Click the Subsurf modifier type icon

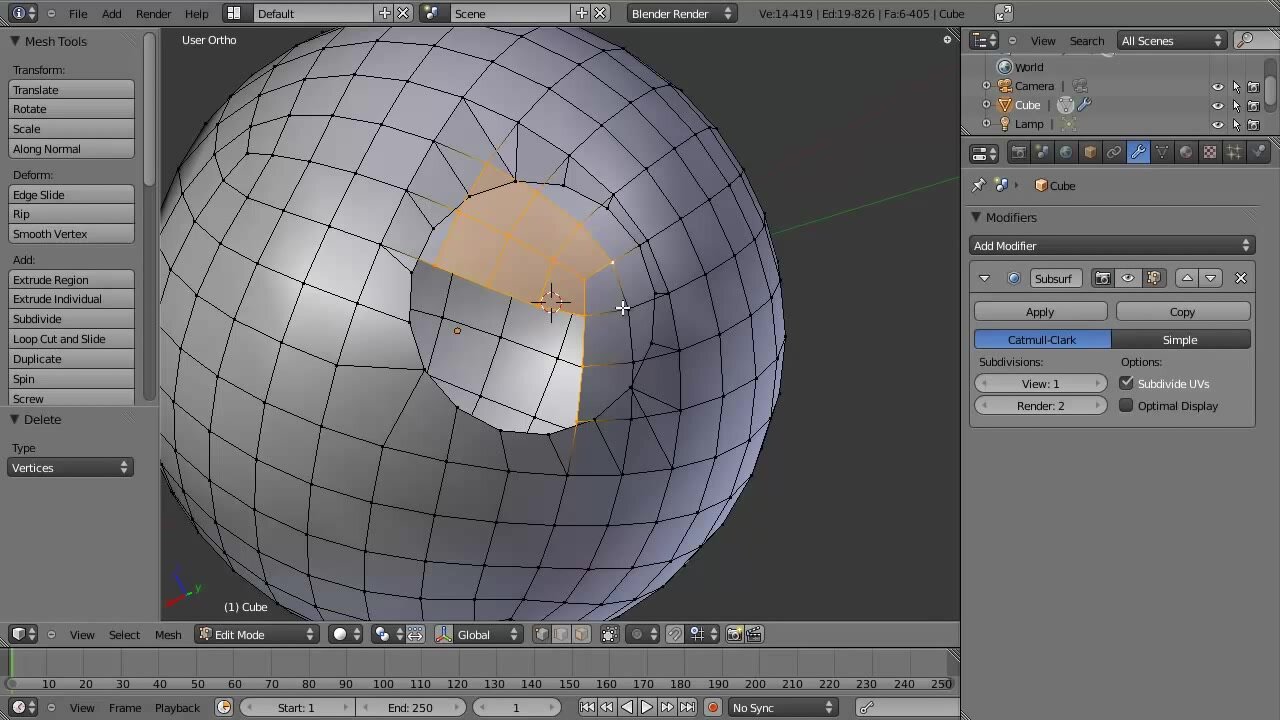[x=1014, y=278]
